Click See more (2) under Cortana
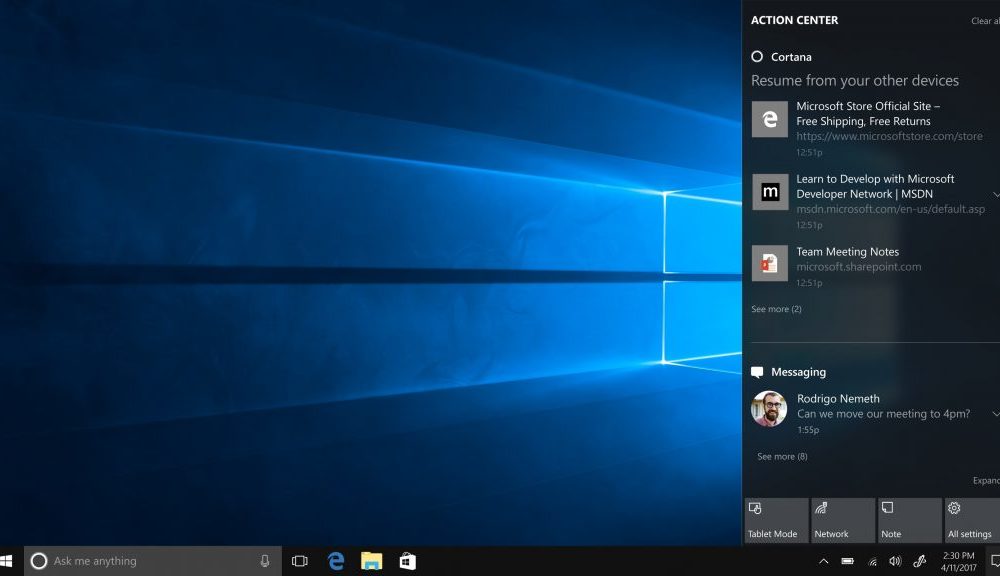 click(x=776, y=309)
